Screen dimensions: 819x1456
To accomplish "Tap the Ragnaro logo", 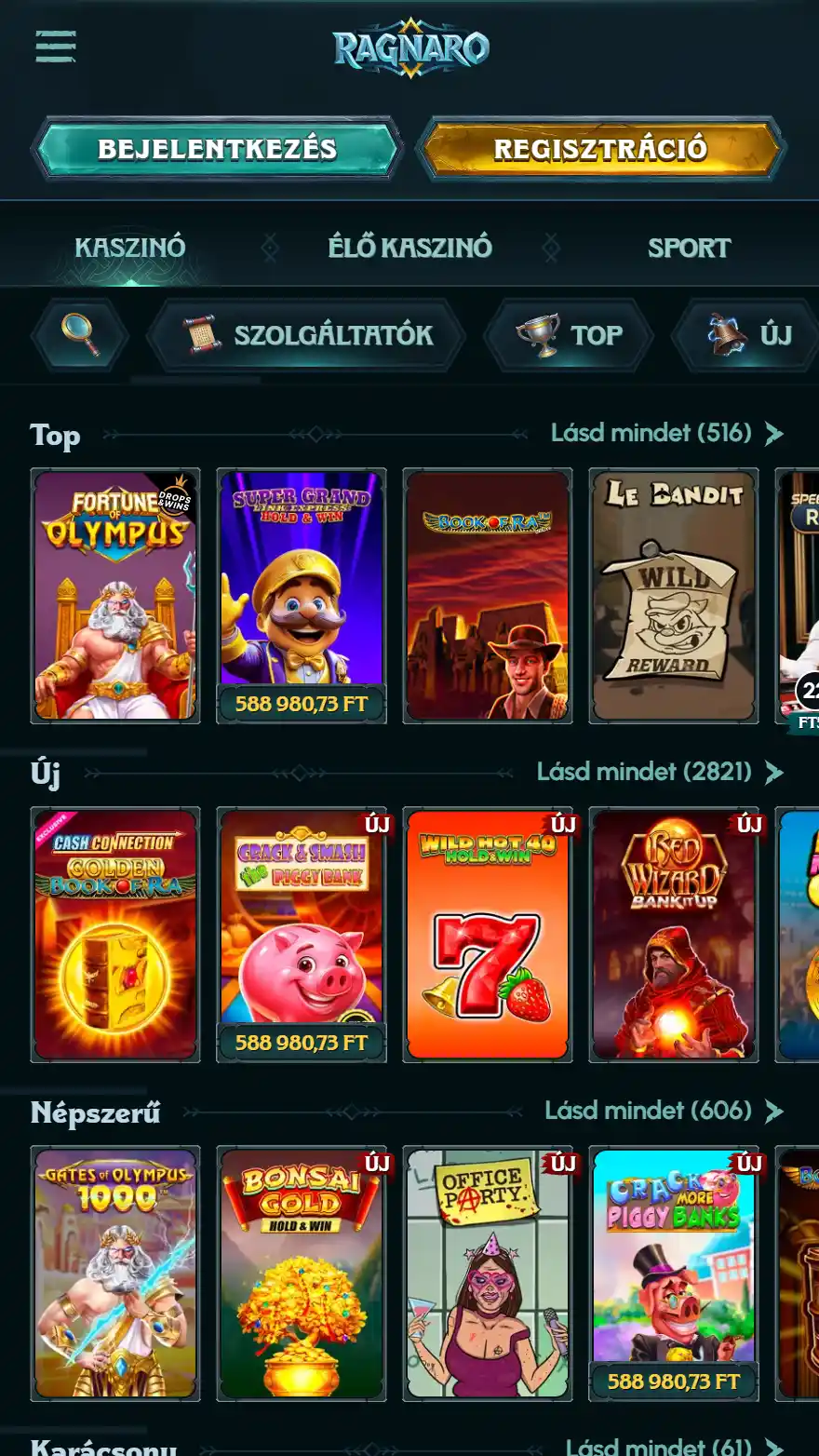I will 410,47.
